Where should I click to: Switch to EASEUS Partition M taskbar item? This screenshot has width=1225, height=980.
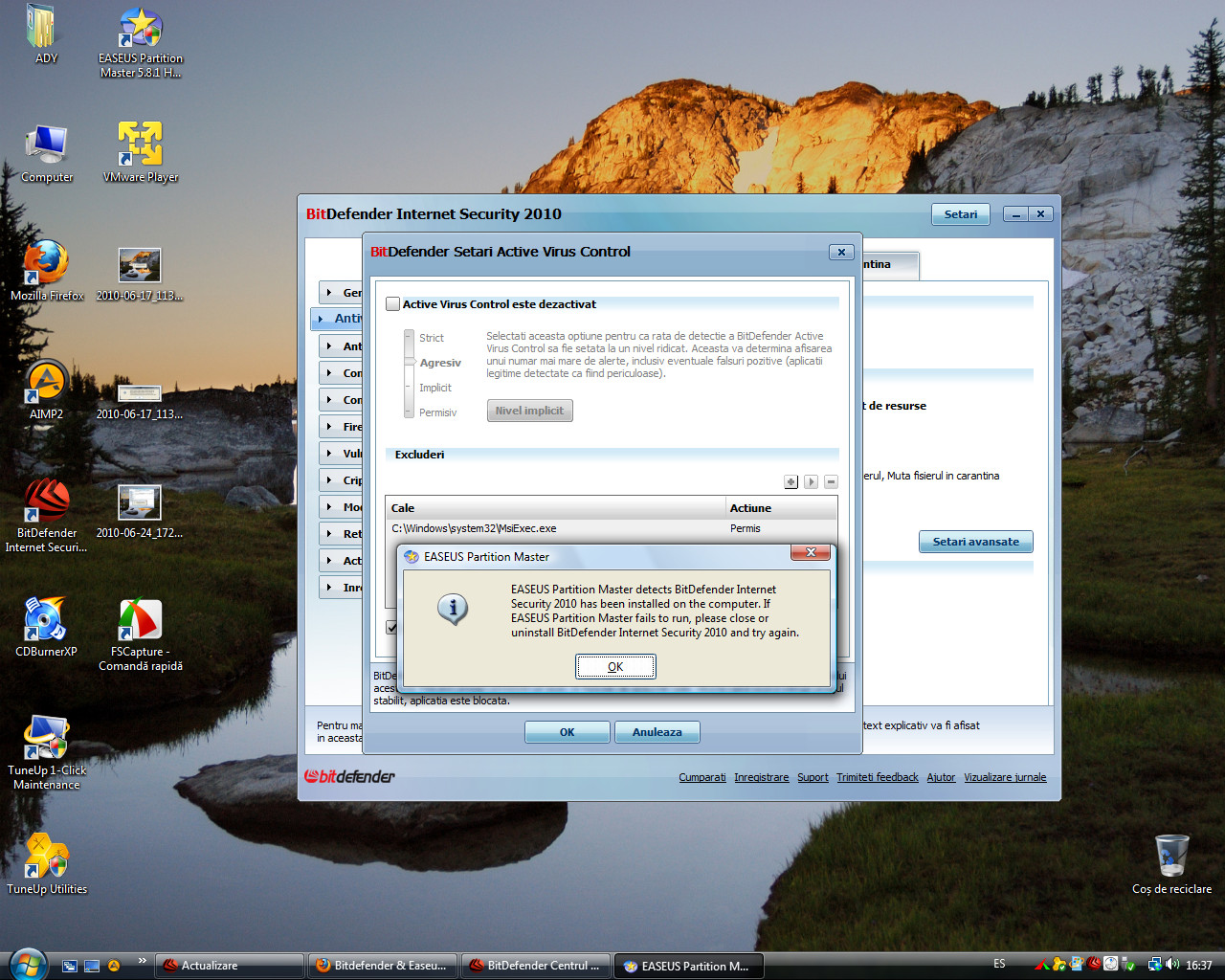tap(689, 966)
